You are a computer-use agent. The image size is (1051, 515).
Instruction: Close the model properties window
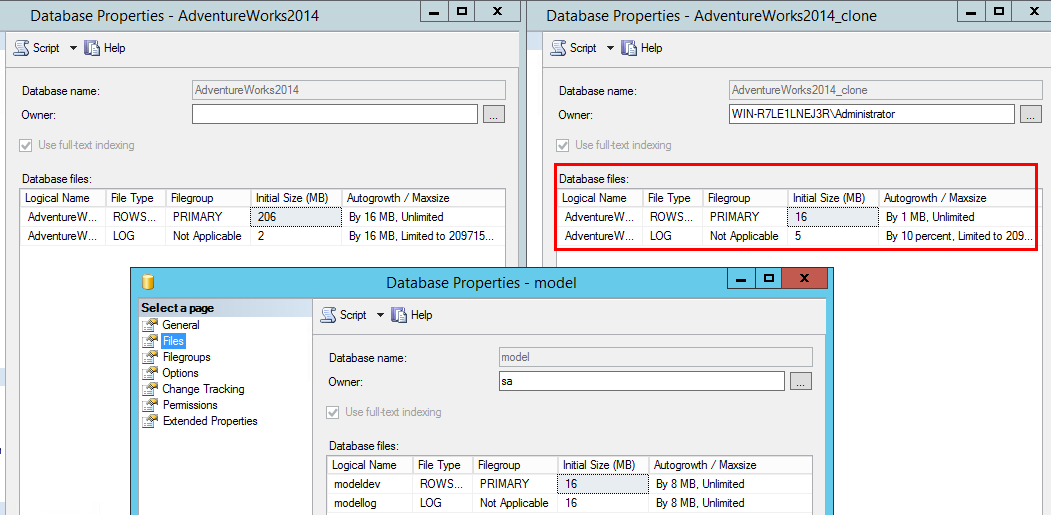click(x=804, y=278)
